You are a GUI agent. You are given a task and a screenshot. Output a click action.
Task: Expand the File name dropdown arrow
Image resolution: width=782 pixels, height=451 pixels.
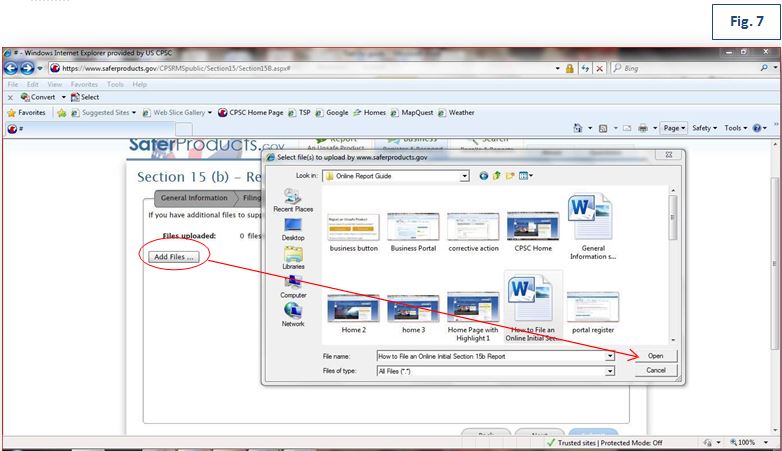[x=609, y=355]
